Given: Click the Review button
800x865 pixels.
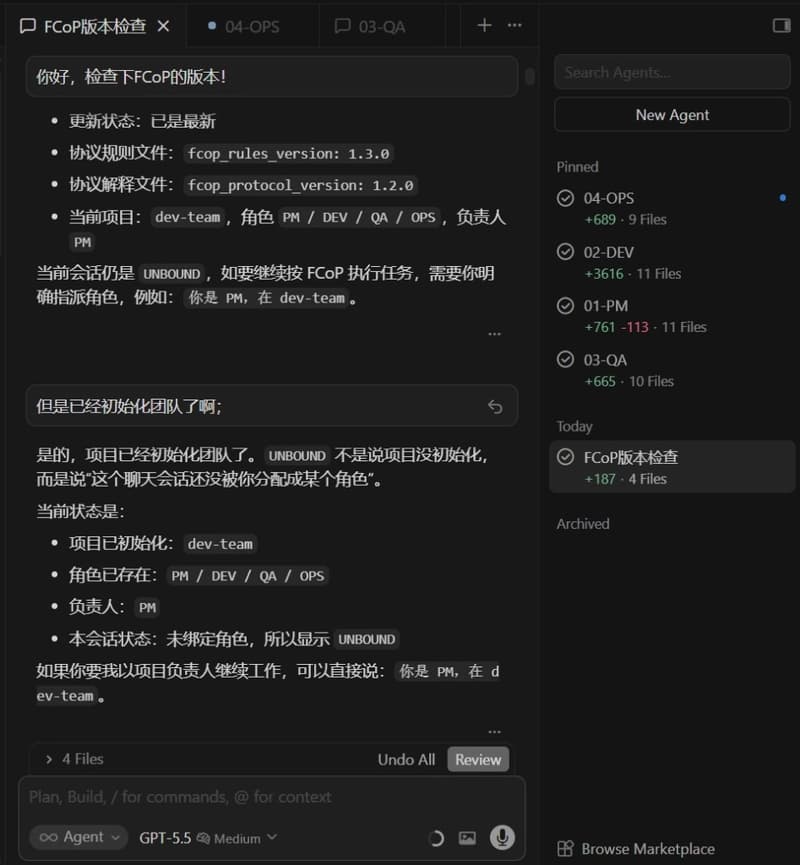Looking at the screenshot, I should [478, 759].
